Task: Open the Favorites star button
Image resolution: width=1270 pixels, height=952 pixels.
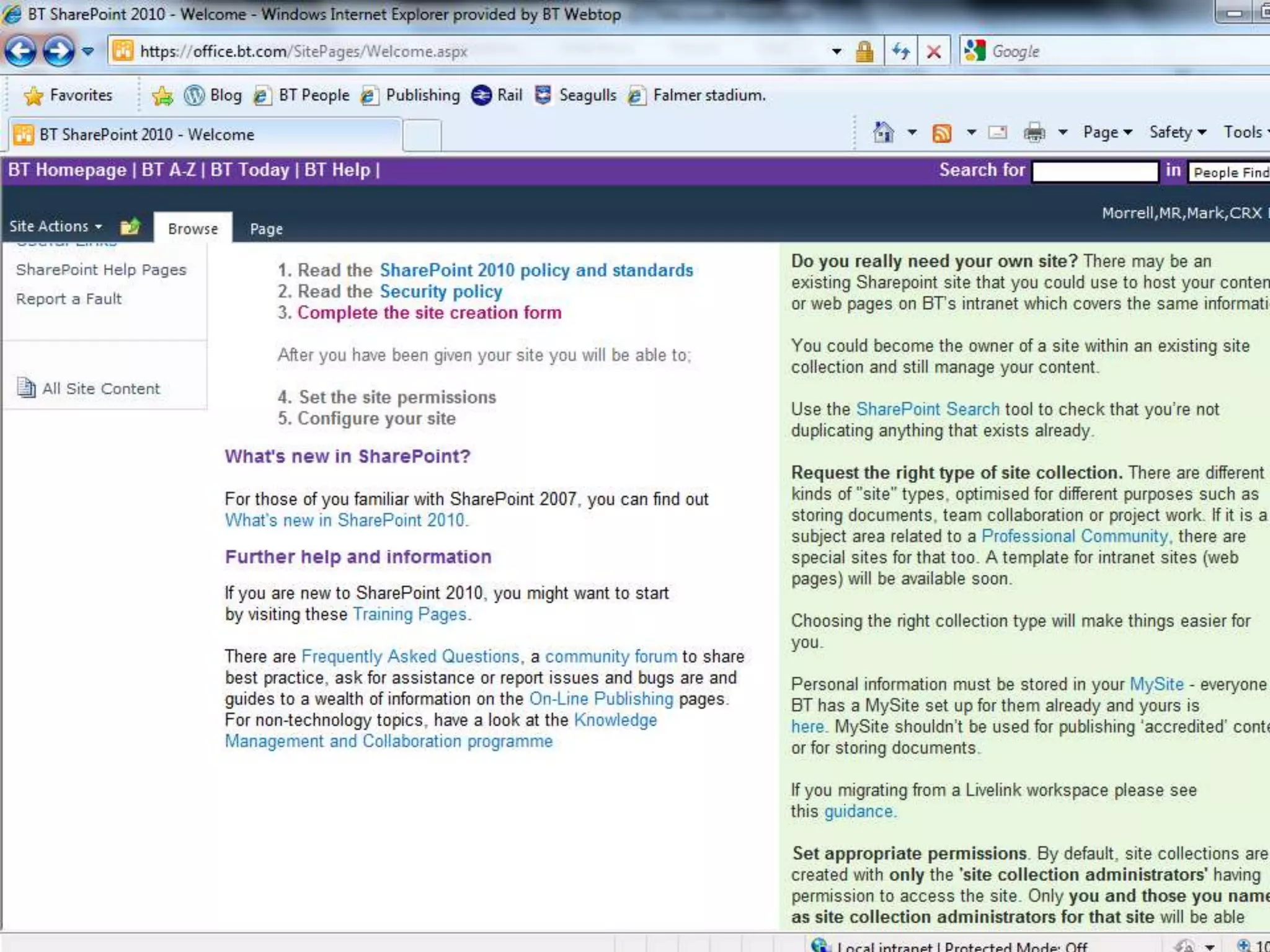Action: click(68, 95)
